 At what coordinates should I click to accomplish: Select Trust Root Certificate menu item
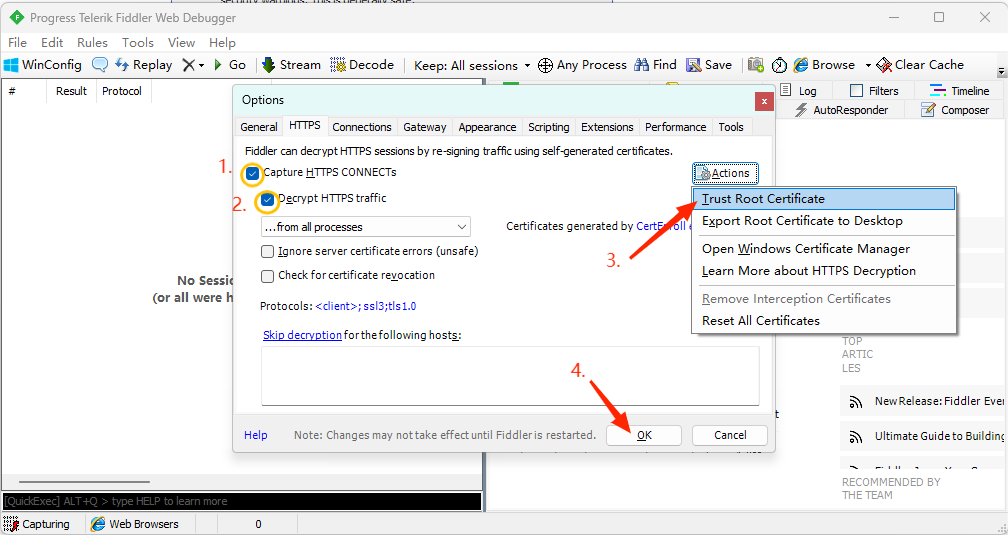point(763,199)
